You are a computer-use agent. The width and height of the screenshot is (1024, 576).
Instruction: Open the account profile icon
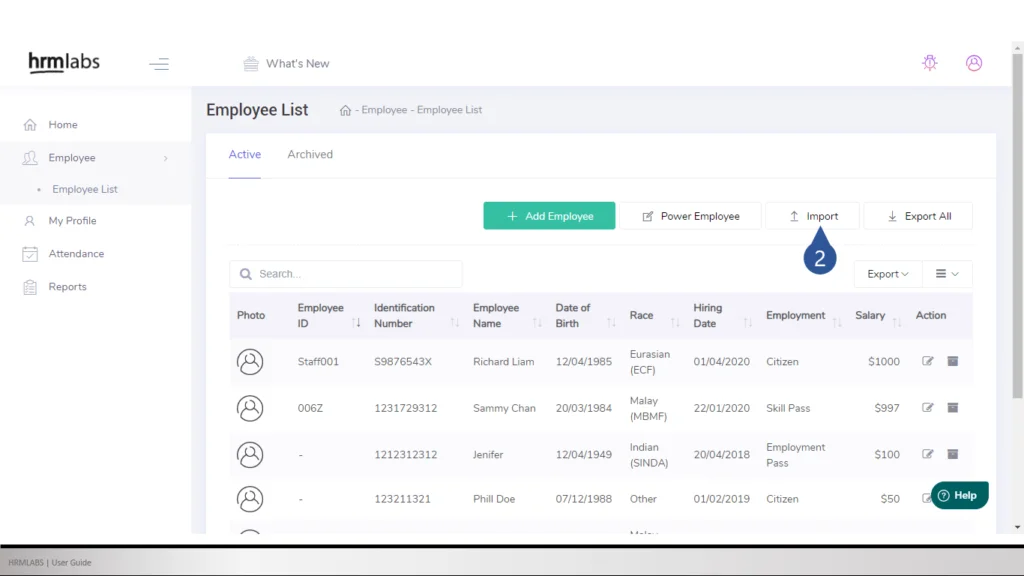[973, 63]
